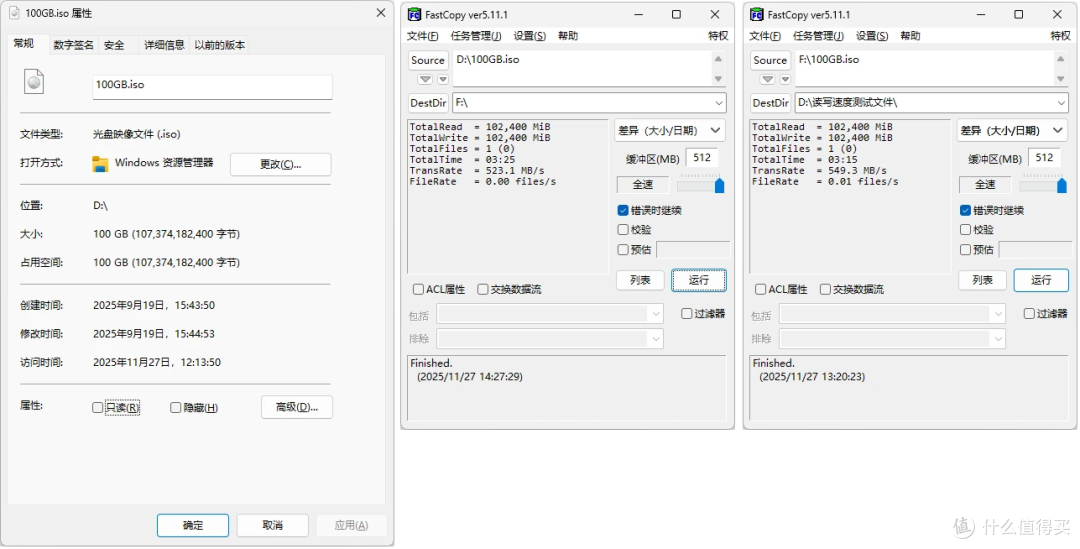Click 取消 in Properties dialog
The height and width of the screenshot is (549, 1080).
point(273,525)
